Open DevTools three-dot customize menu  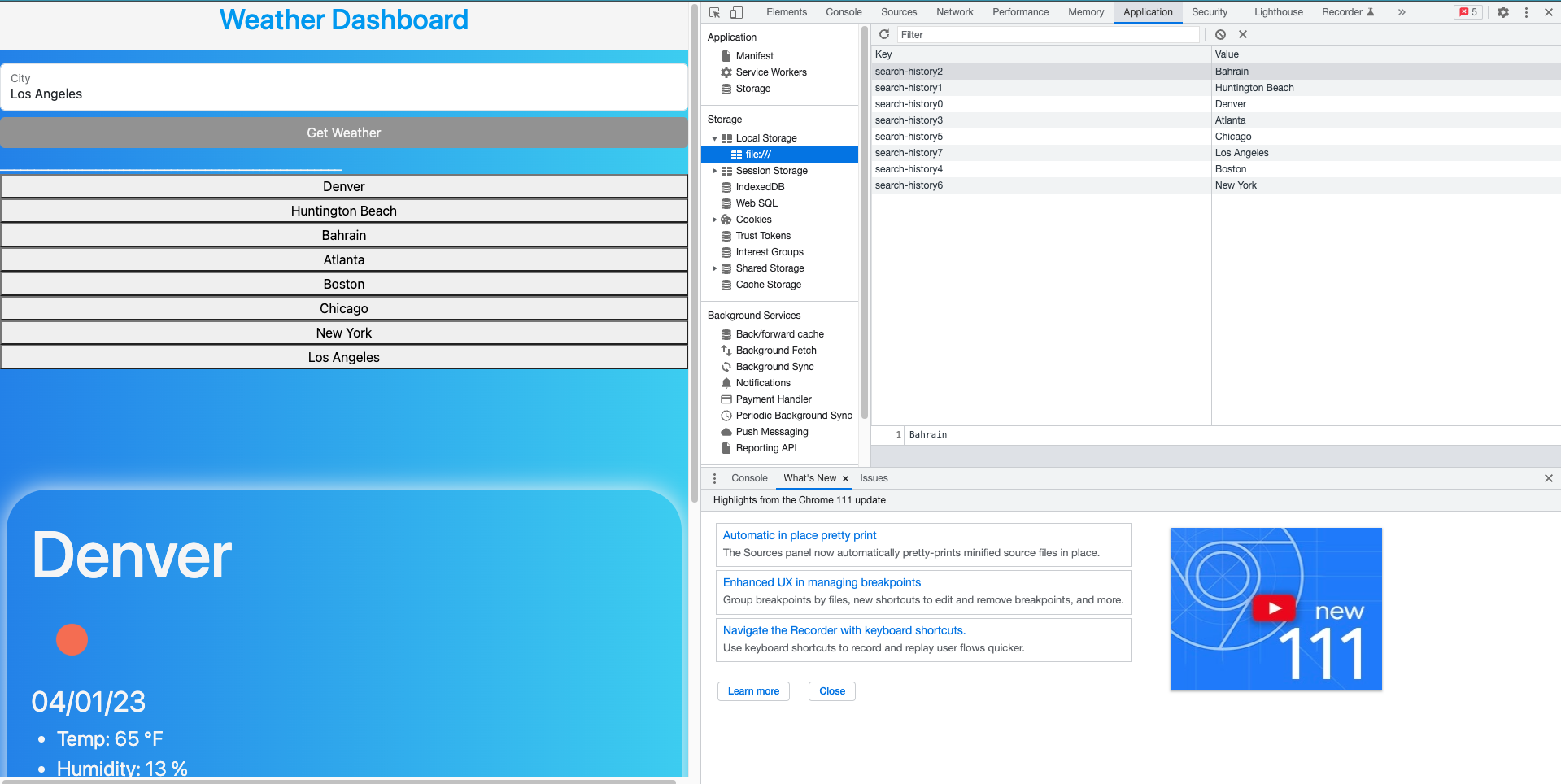click(1526, 12)
